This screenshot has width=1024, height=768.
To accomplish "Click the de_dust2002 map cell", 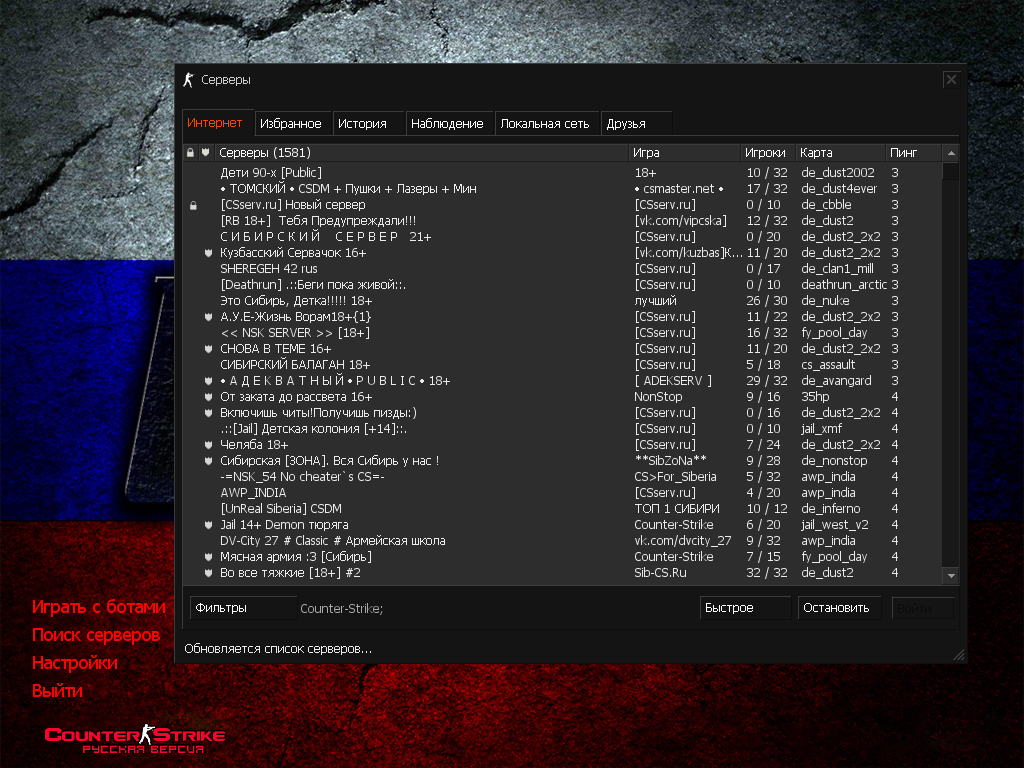I will coord(838,173).
